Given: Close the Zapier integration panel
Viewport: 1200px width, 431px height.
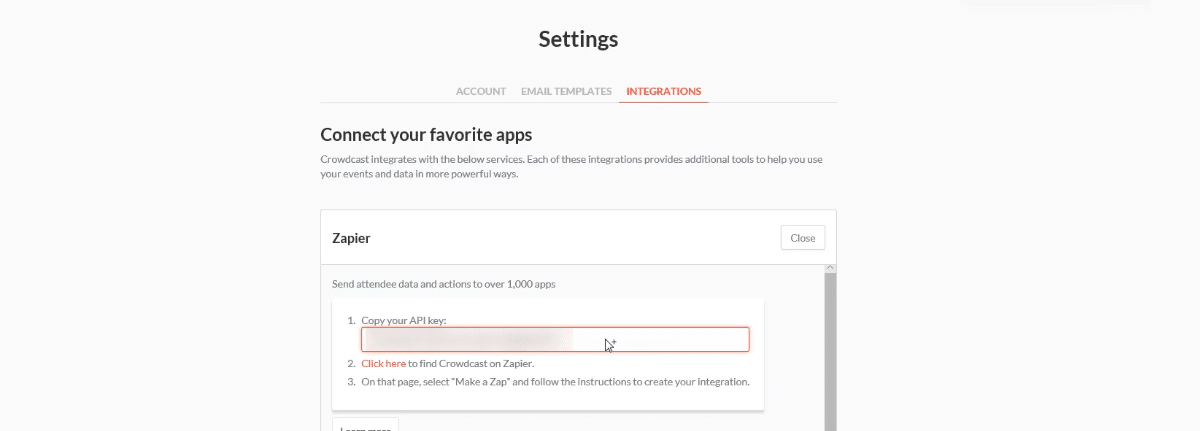Looking at the screenshot, I should [x=803, y=238].
